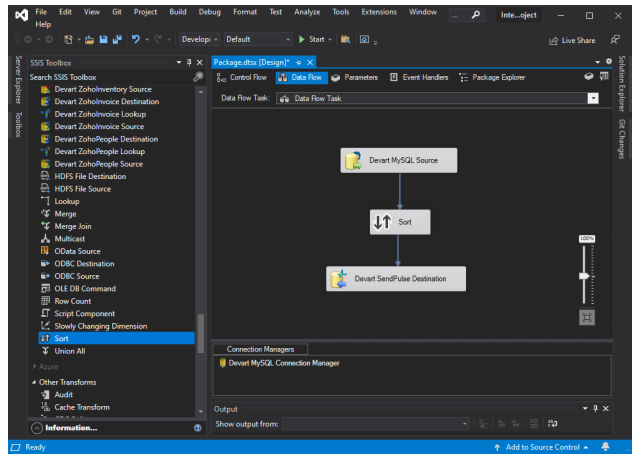Click the Live Share icon

[x=553, y=40]
